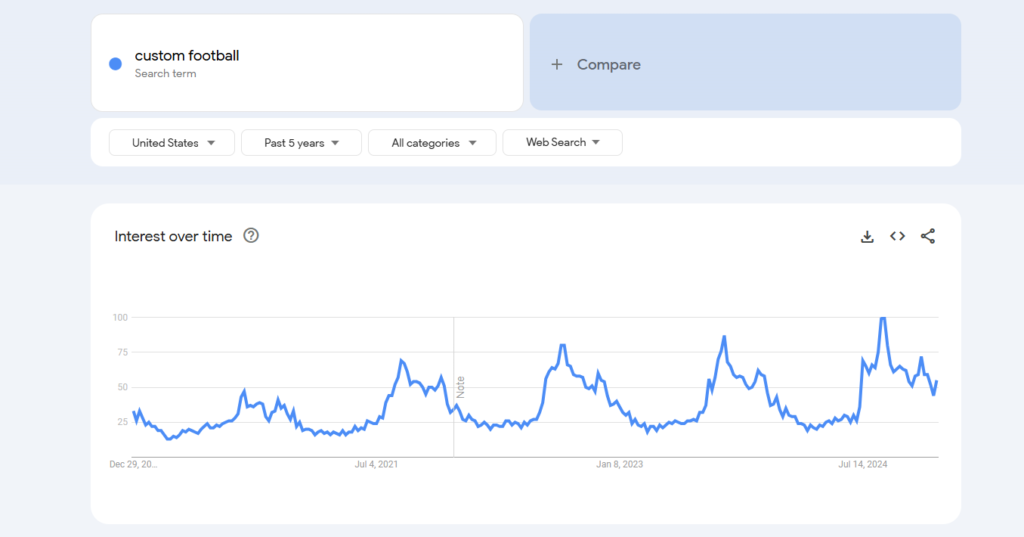This screenshot has width=1024, height=537.
Task: Click the Interest over time heading
Action: (173, 237)
